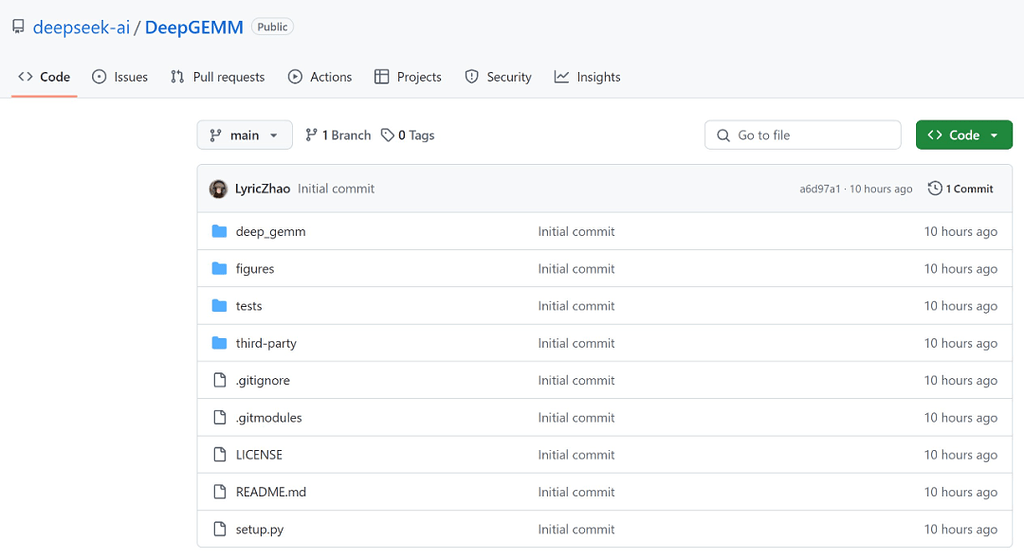The image size is (1024, 558).
Task: View the 0 Tags list
Action: 408,136
